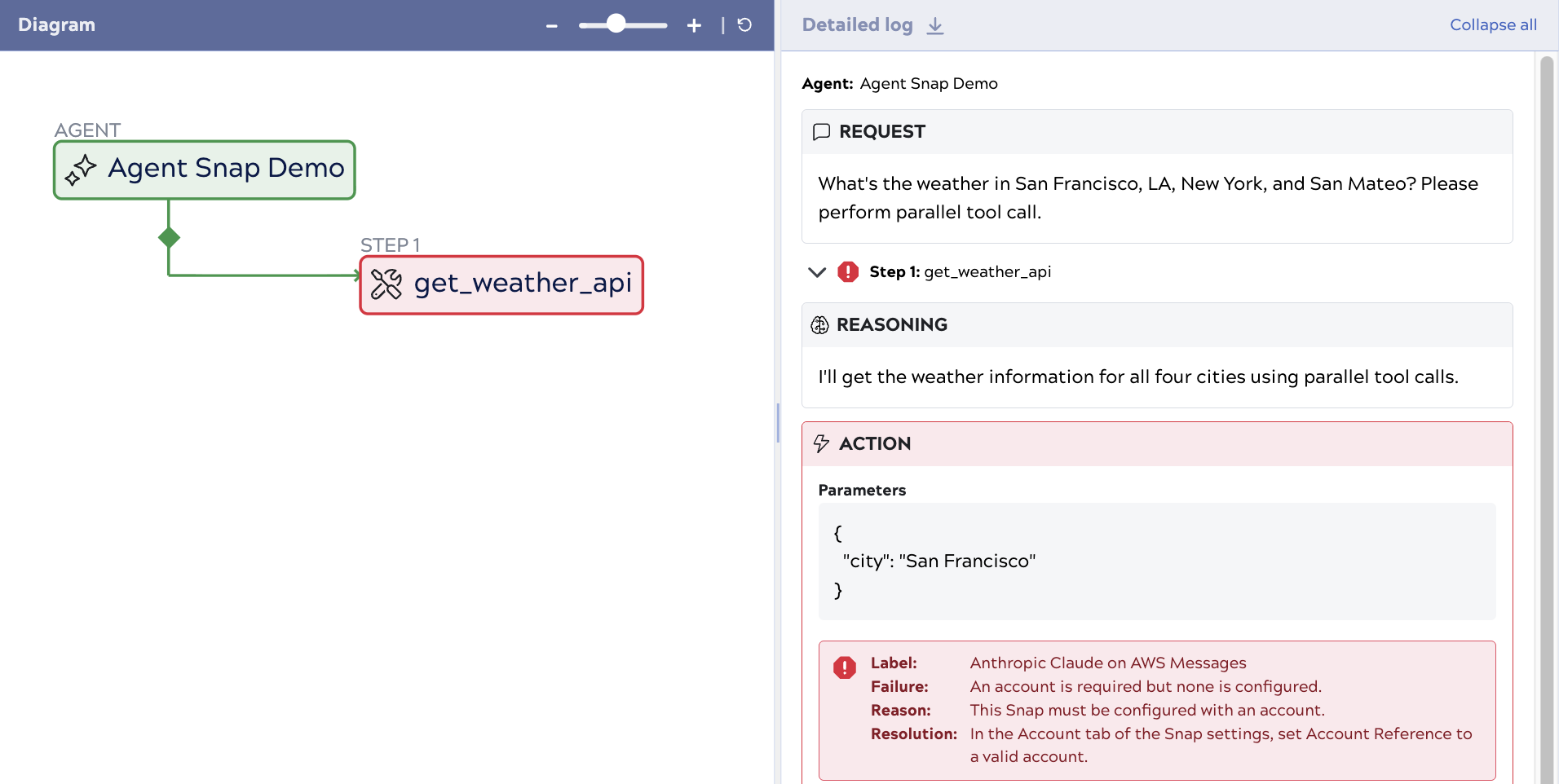Select the get_weather_api step node
1559x784 pixels.
[x=501, y=284]
